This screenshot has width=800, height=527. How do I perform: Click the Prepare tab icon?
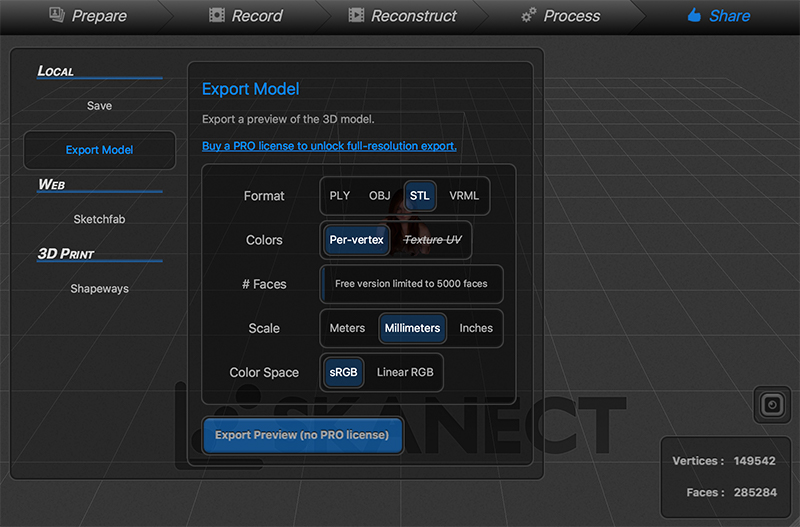pyautogui.click(x=57, y=14)
